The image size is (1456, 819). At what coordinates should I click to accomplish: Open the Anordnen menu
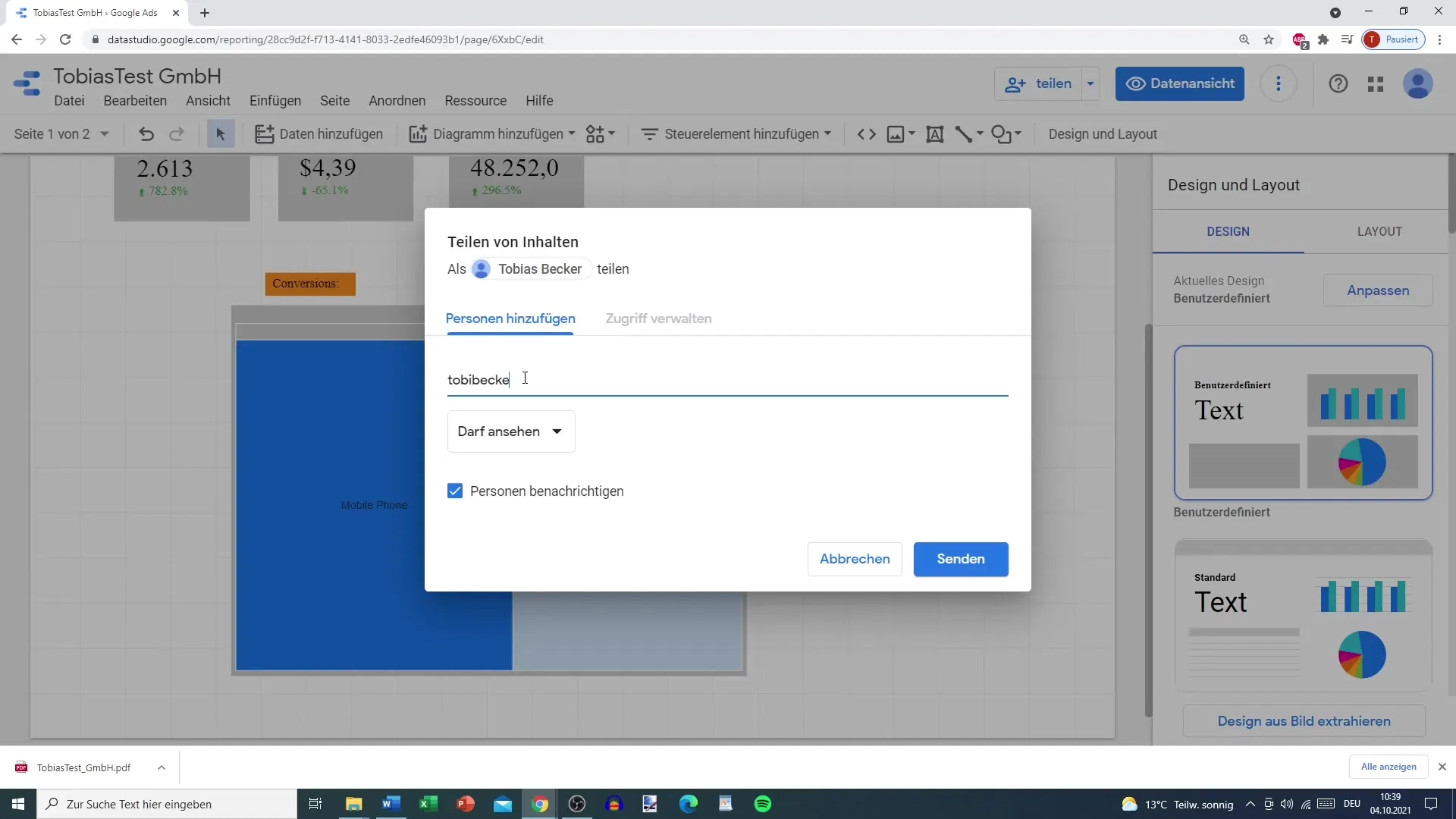(x=397, y=101)
